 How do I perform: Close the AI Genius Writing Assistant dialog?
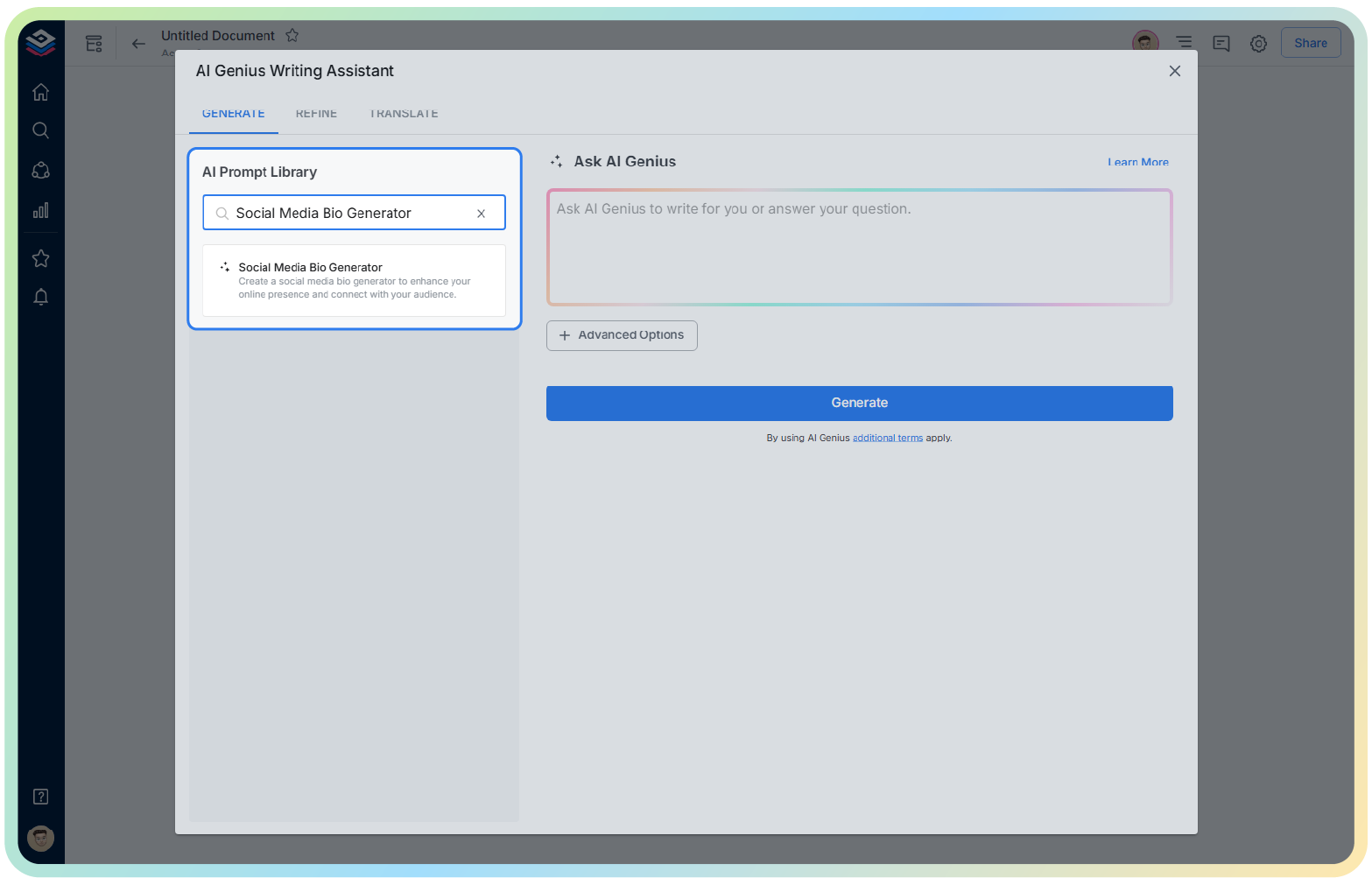tap(1175, 71)
